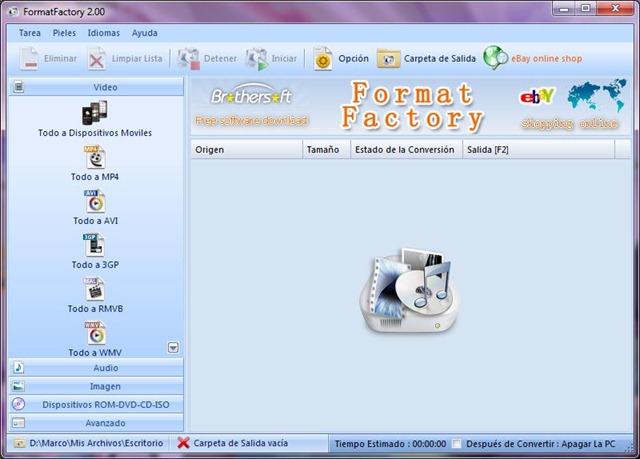Image resolution: width=640 pixels, height=459 pixels.
Task: Select the Todo a RMVB icon
Action: click(x=95, y=289)
